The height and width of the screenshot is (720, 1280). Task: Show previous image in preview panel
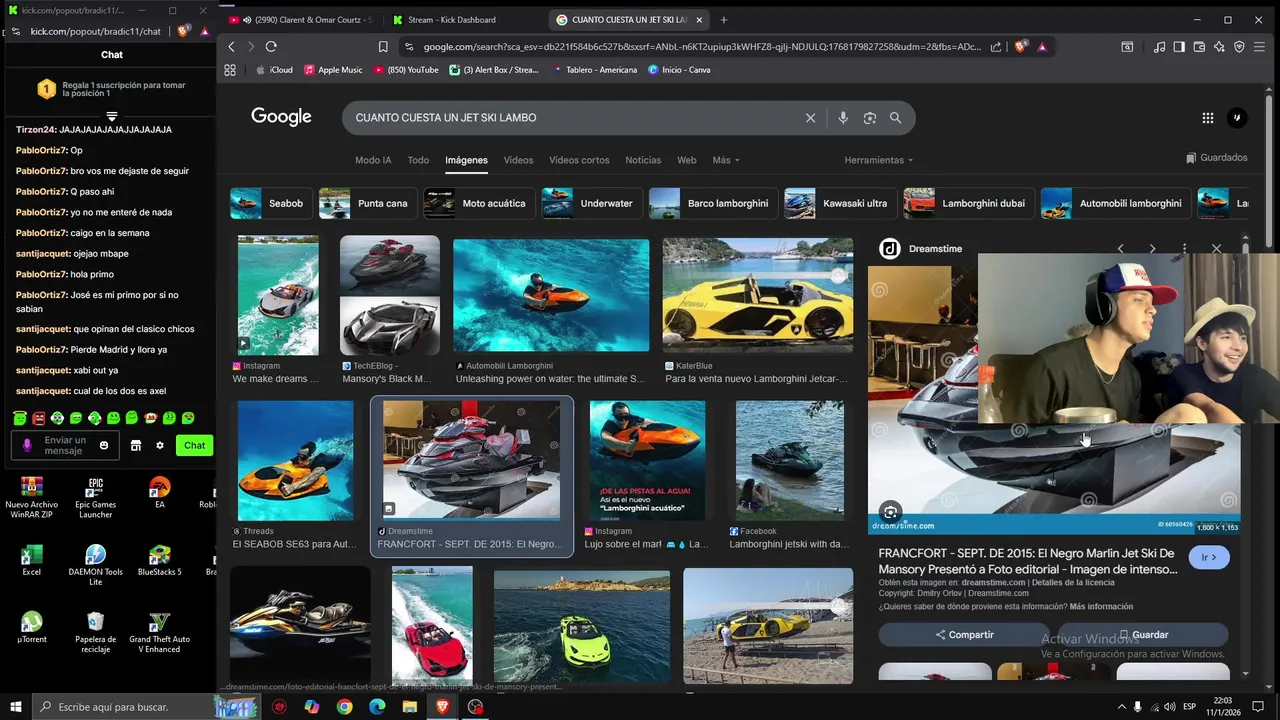(x=1120, y=248)
